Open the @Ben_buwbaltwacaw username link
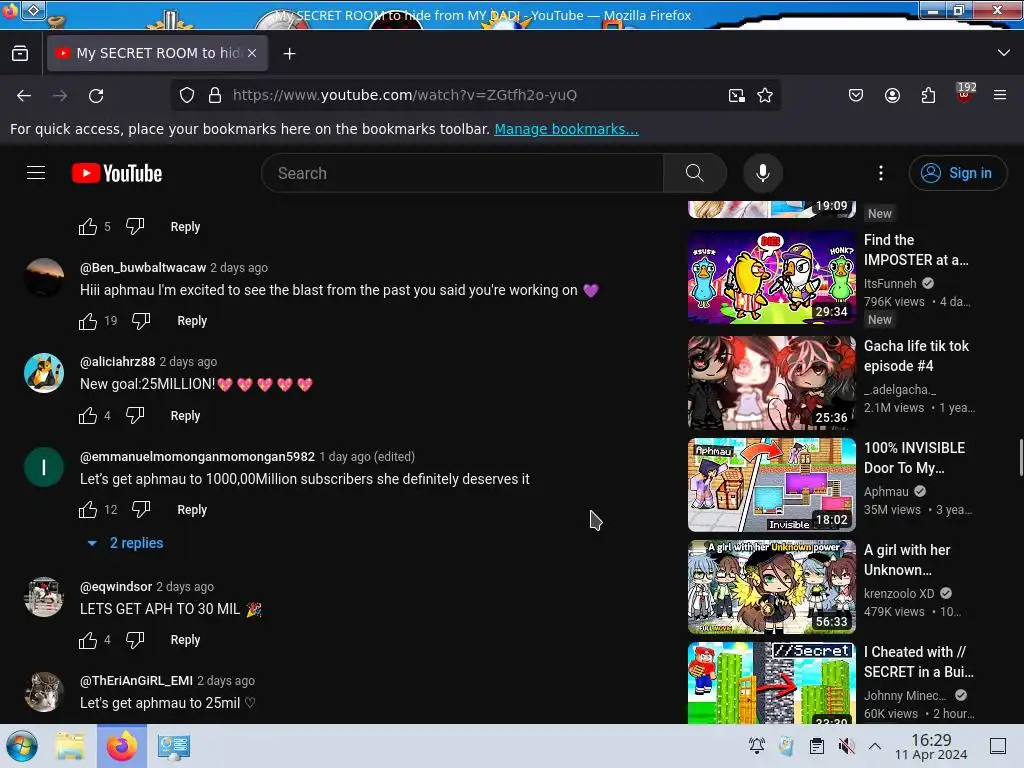 click(143, 267)
